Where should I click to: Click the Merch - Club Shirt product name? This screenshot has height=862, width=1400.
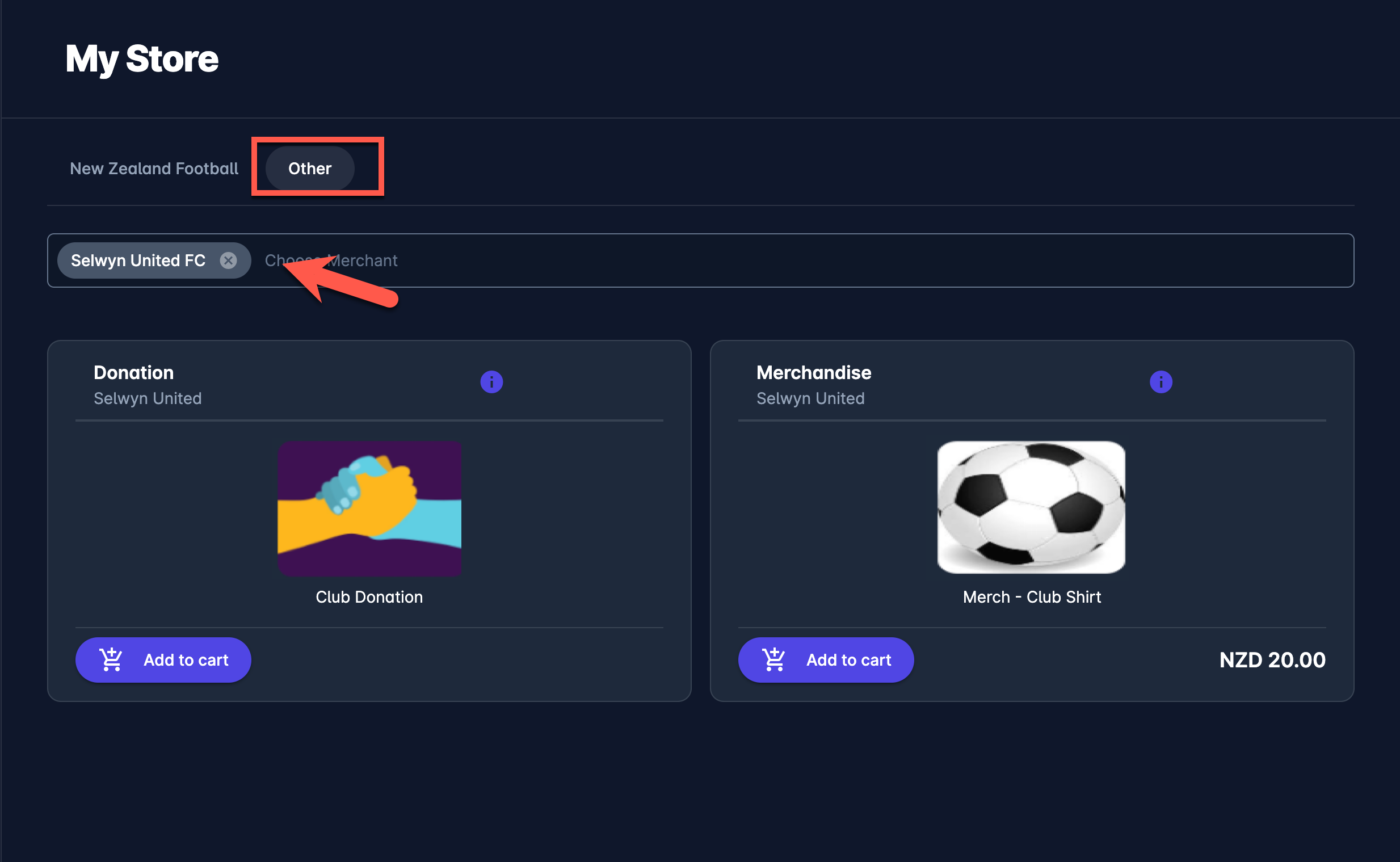[x=1032, y=597]
